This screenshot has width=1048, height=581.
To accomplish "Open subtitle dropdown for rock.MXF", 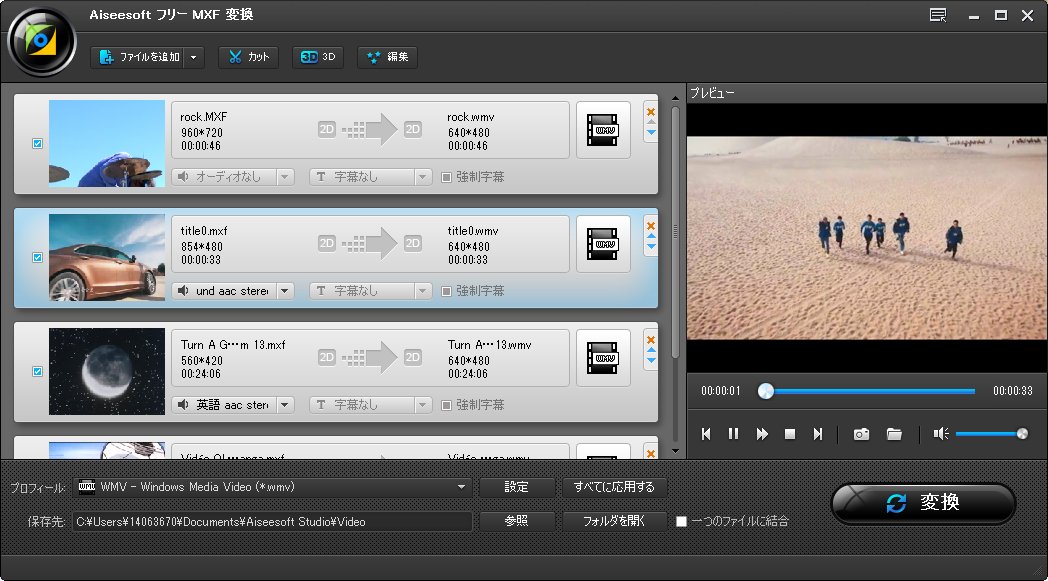I will click(422, 177).
